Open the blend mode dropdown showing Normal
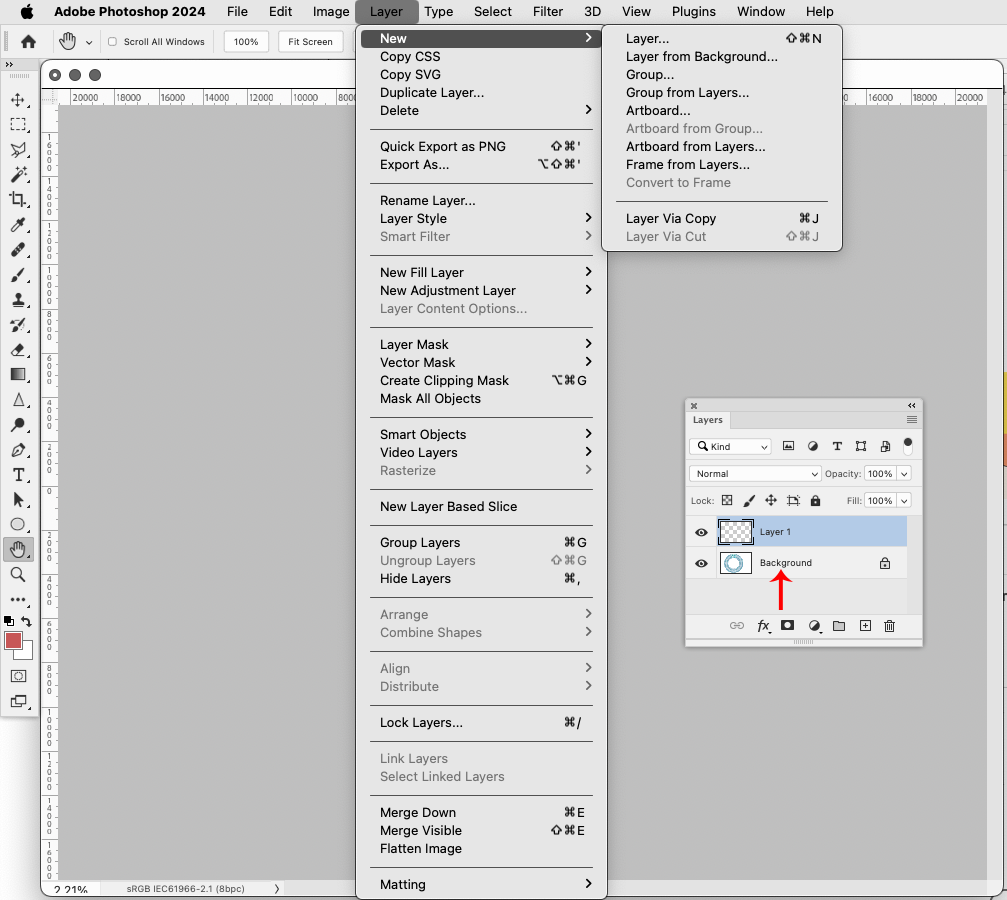This screenshot has width=1007, height=900. tap(755, 473)
